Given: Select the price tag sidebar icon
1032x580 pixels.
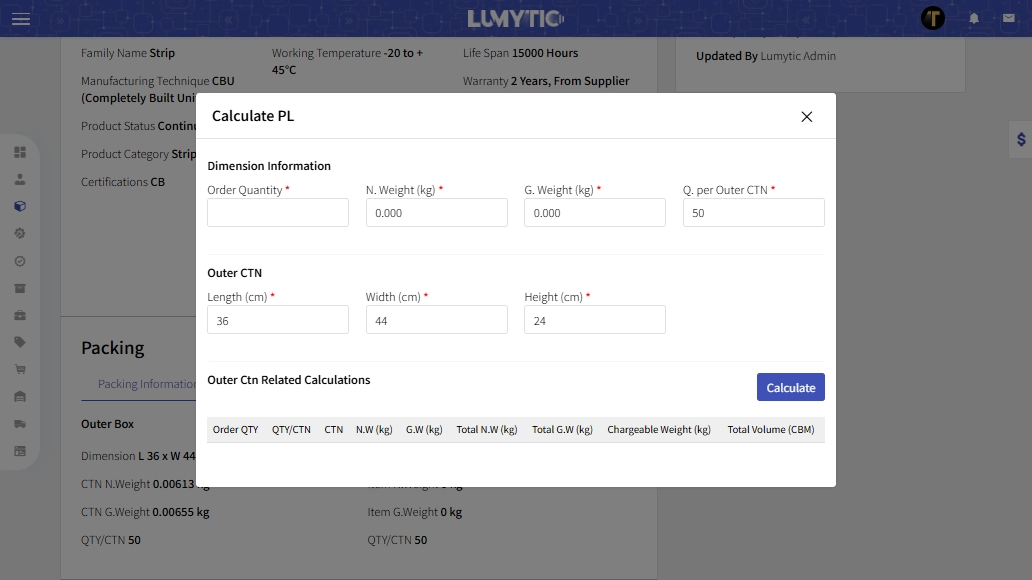Looking at the screenshot, I should pos(19,342).
